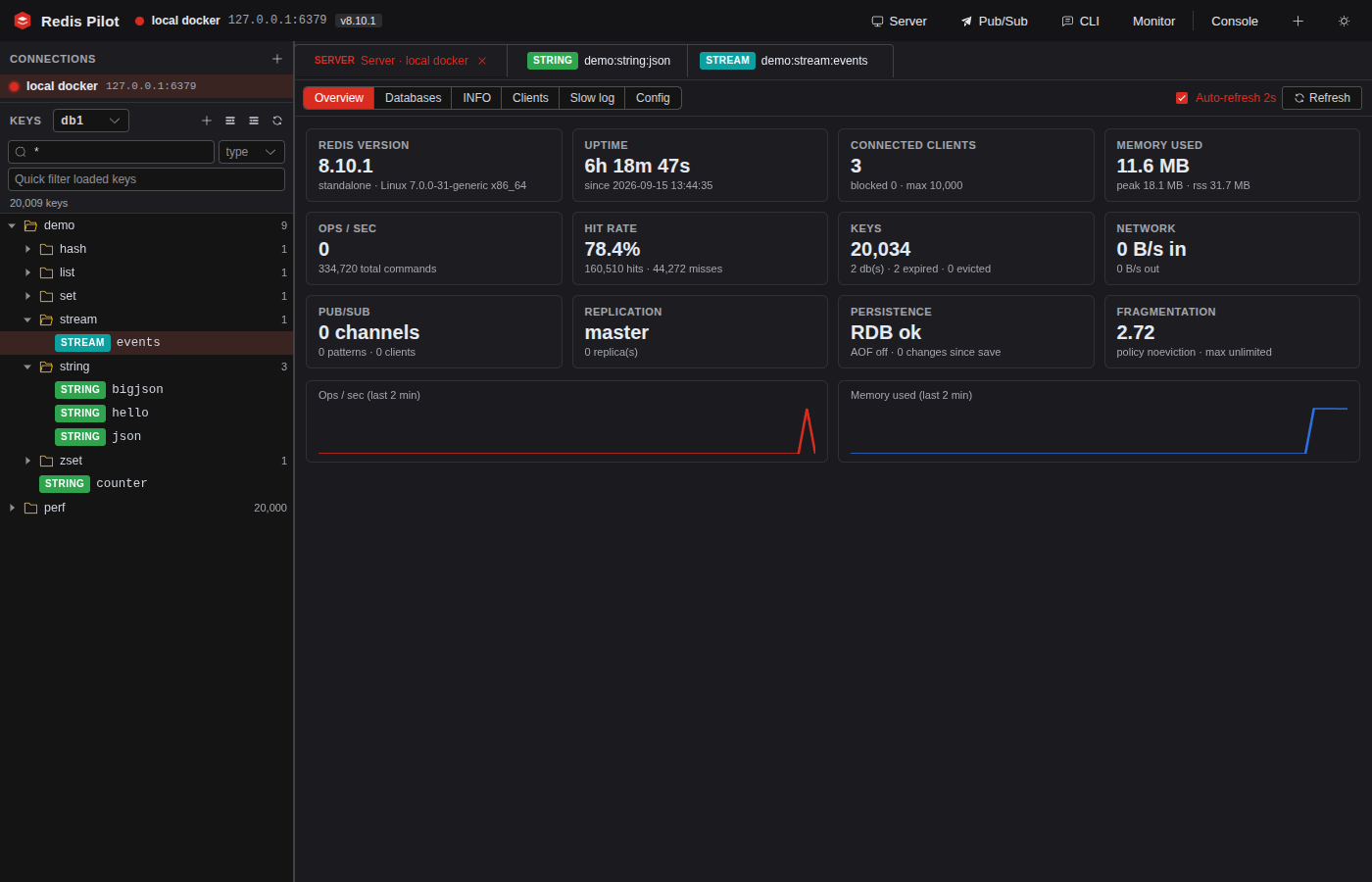Click the Fragmentation 2.72 card
This screenshot has width=1372, height=882.
click(x=1232, y=331)
